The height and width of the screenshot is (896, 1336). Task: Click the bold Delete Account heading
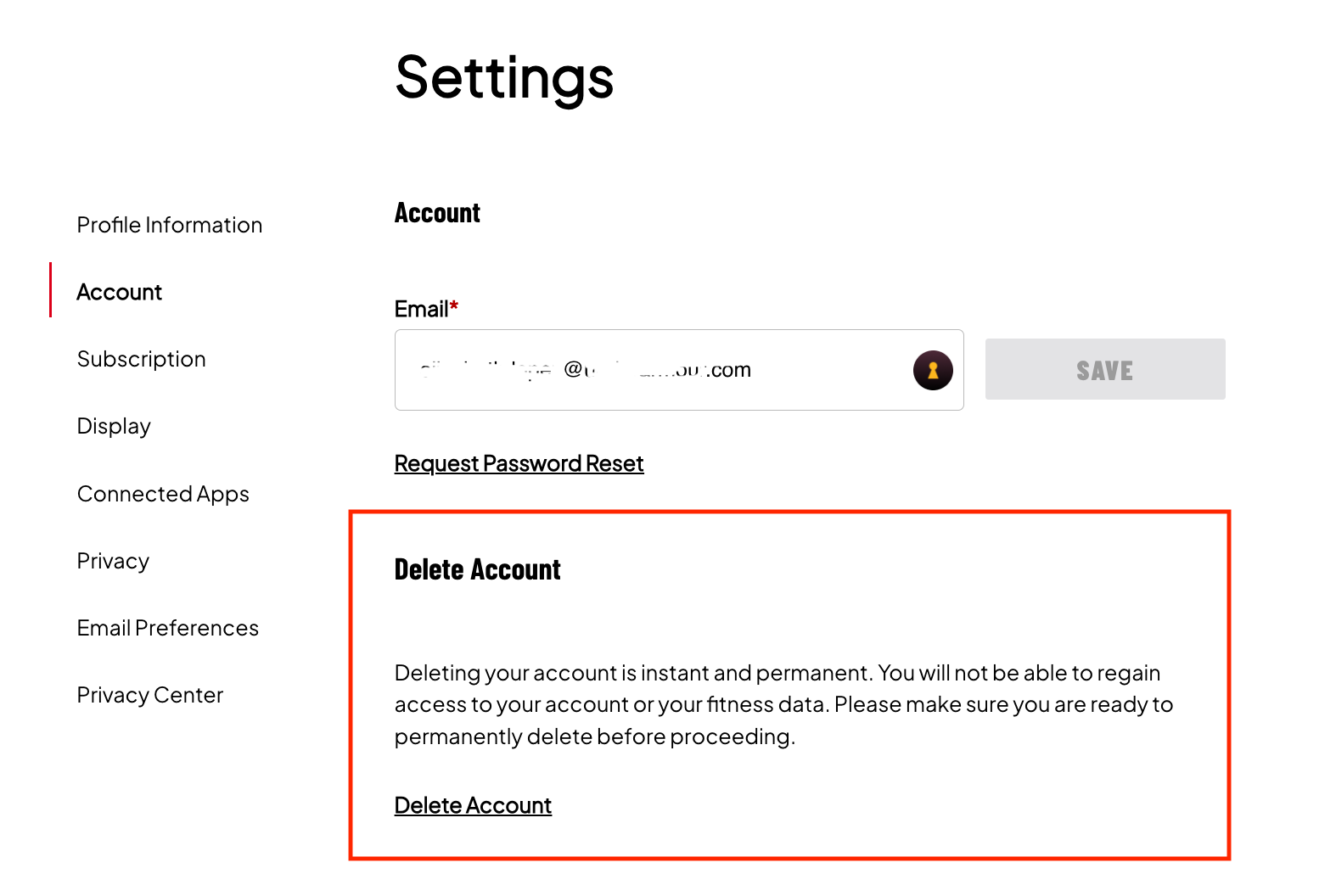[477, 569]
